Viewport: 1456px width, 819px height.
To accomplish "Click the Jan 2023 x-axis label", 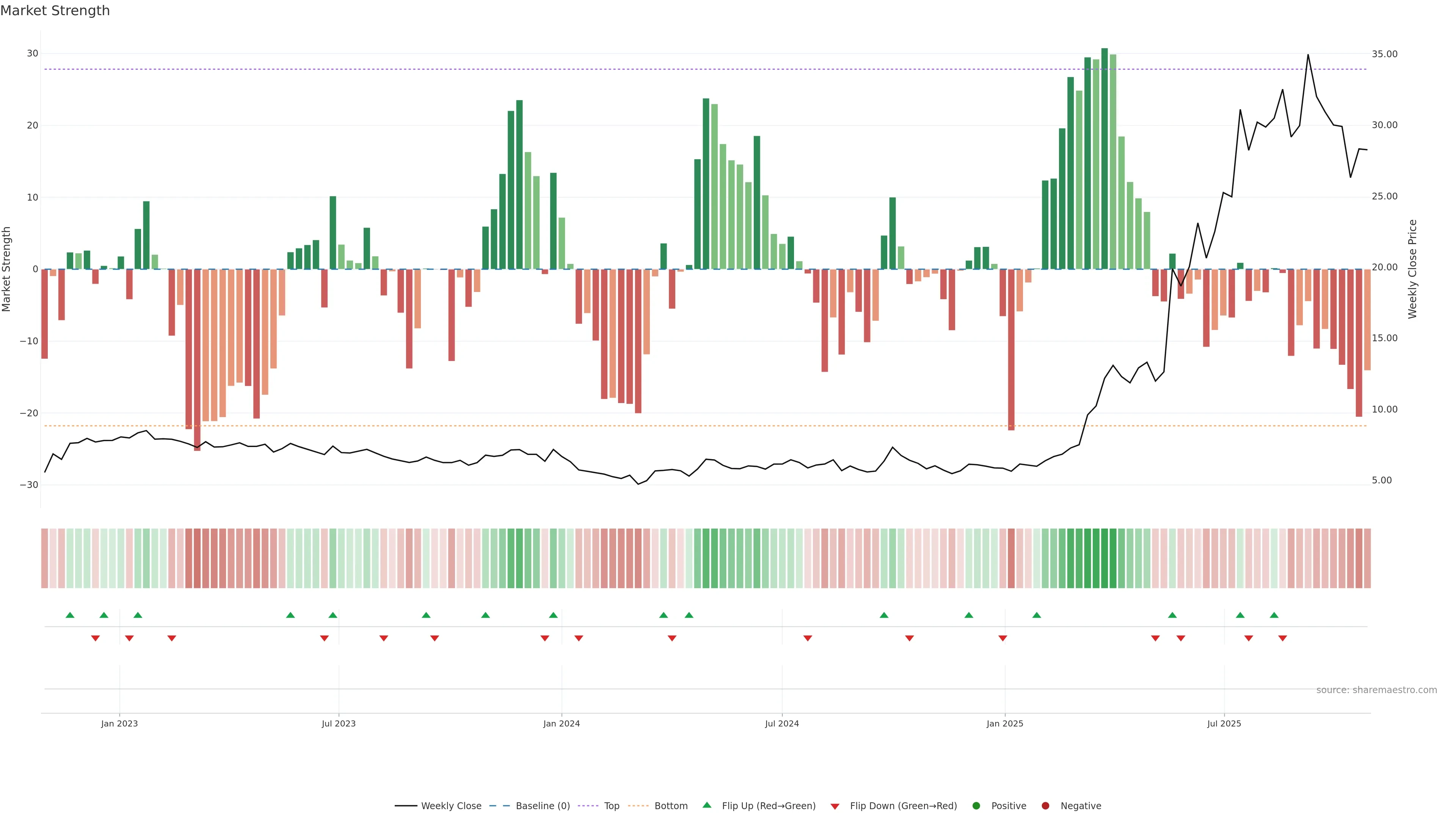I will pyautogui.click(x=119, y=723).
